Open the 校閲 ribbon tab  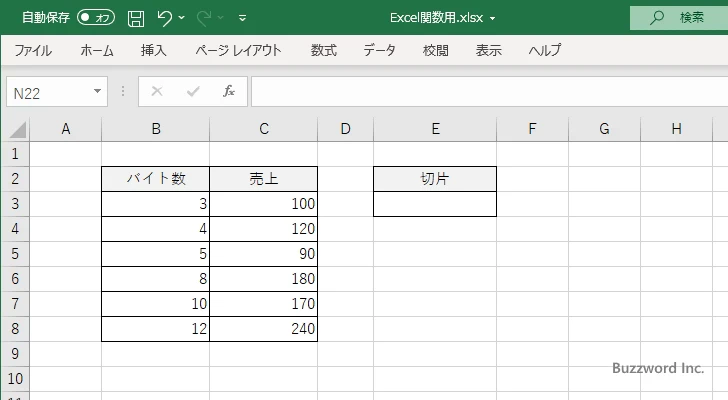click(436, 50)
